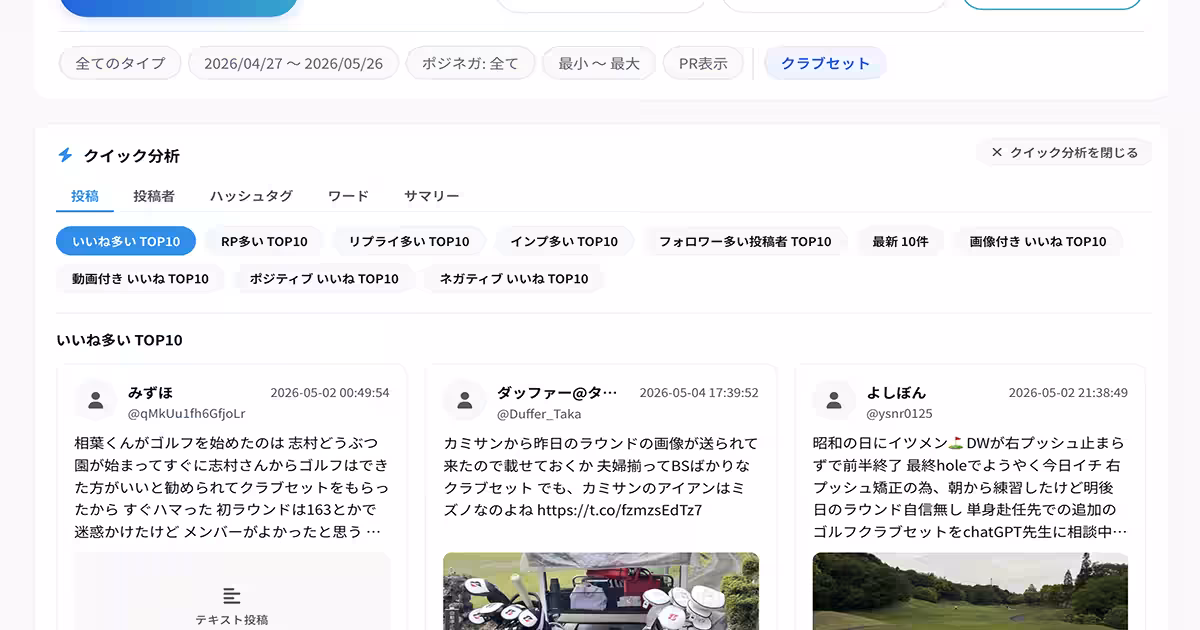Click みずほ's post text about 相葉くん
The width and height of the screenshot is (1200, 630).
pos(232,487)
